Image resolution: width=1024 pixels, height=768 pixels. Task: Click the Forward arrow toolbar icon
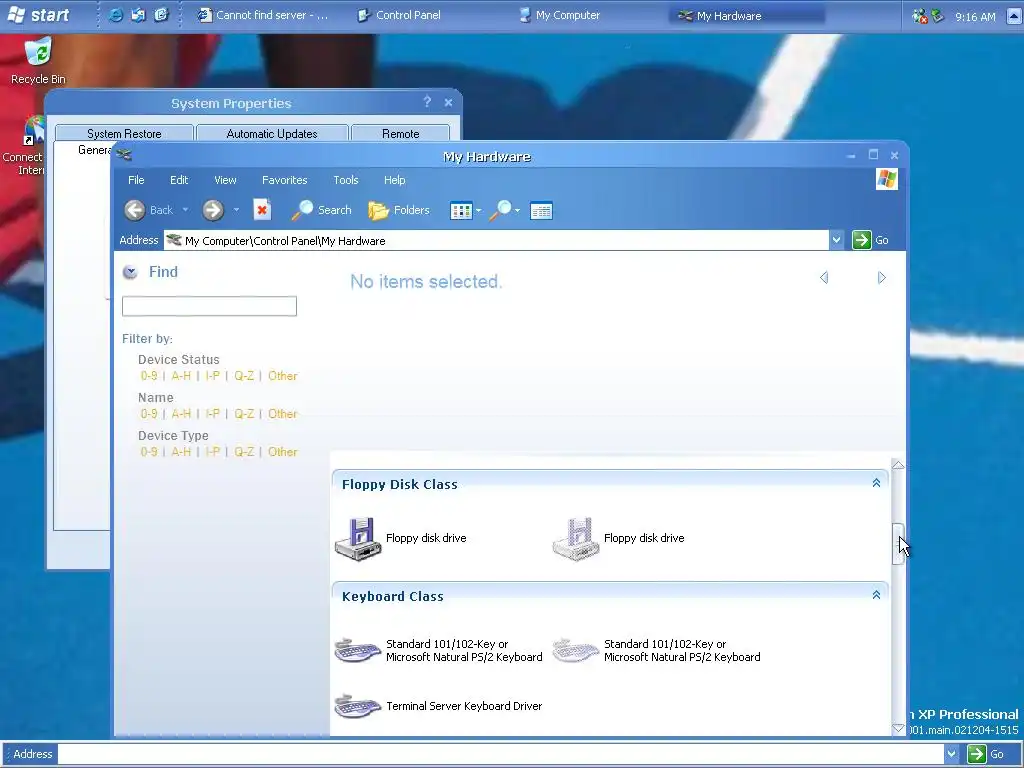coord(213,210)
